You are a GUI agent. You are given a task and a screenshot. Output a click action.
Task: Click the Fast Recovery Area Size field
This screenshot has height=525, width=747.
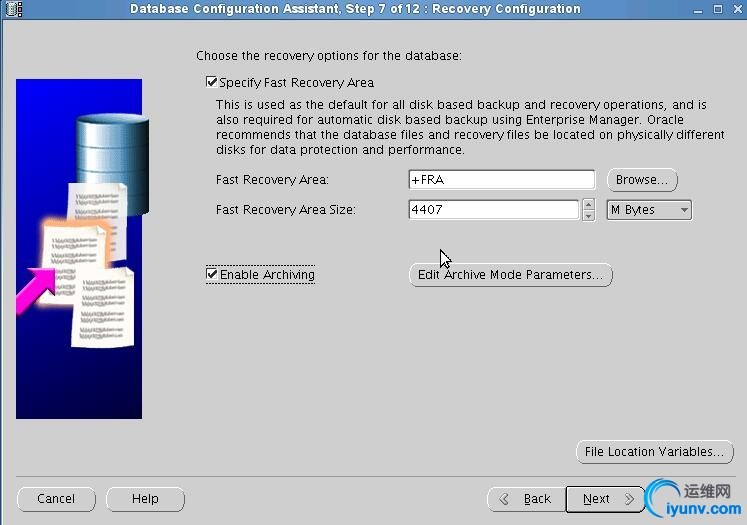coord(494,210)
